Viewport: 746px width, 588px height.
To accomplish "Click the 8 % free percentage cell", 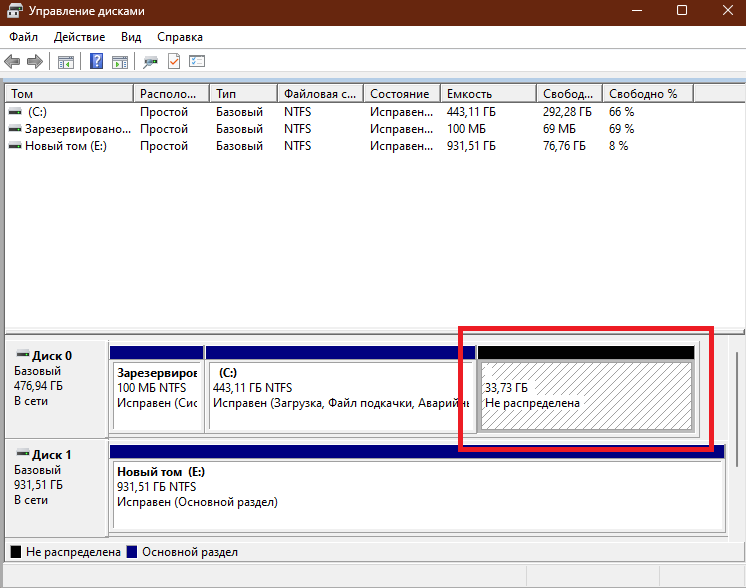I will (618, 146).
